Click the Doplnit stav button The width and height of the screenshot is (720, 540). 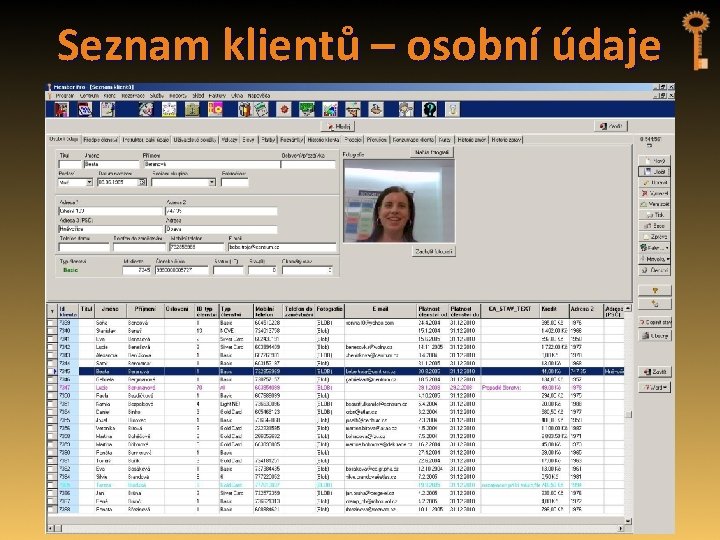655,322
